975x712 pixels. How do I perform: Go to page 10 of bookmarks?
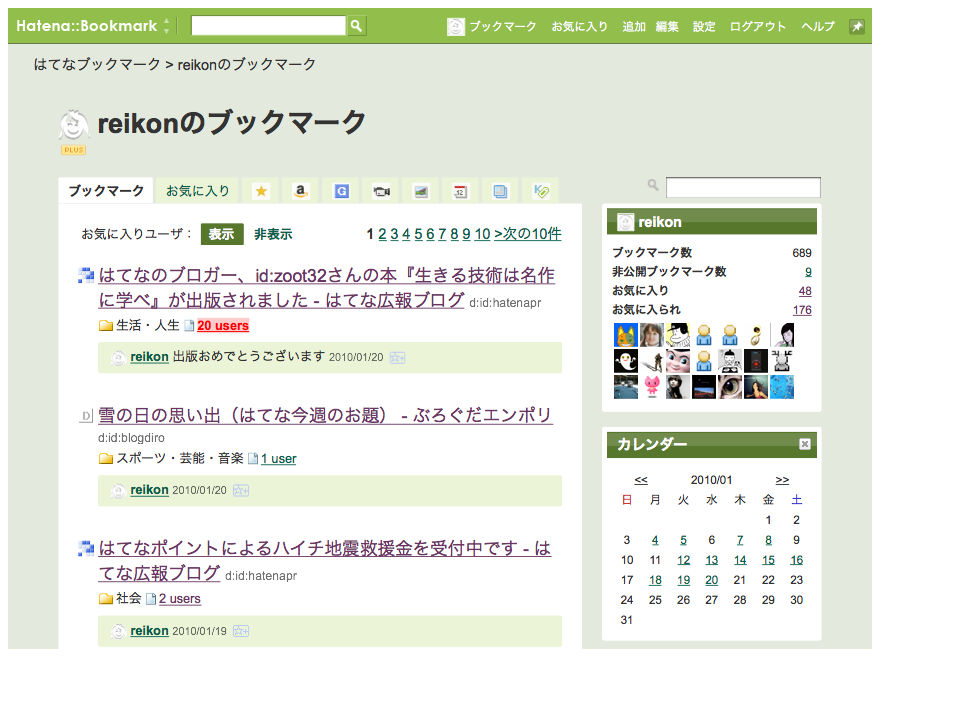point(483,234)
